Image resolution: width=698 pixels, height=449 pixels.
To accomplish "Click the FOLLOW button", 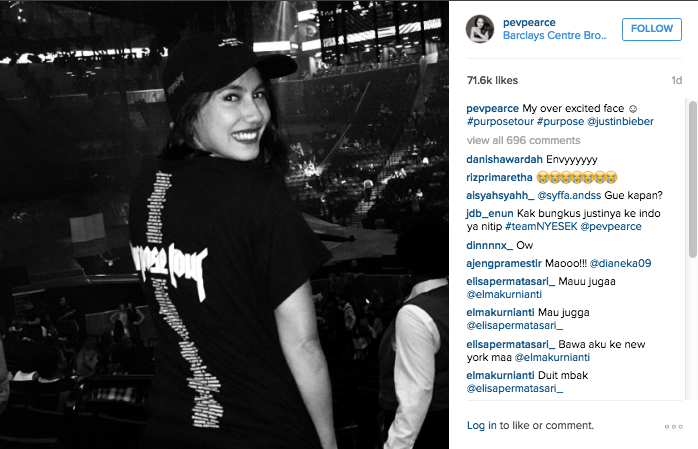I will coord(652,29).
